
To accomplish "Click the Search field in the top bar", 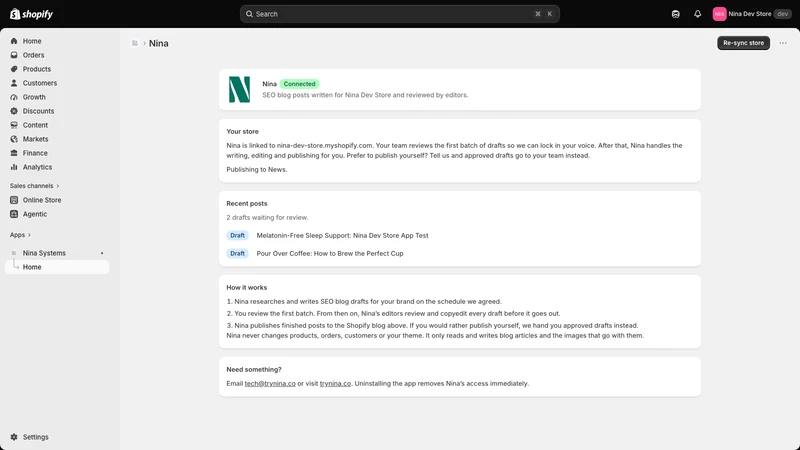I will (x=399, y=14).
